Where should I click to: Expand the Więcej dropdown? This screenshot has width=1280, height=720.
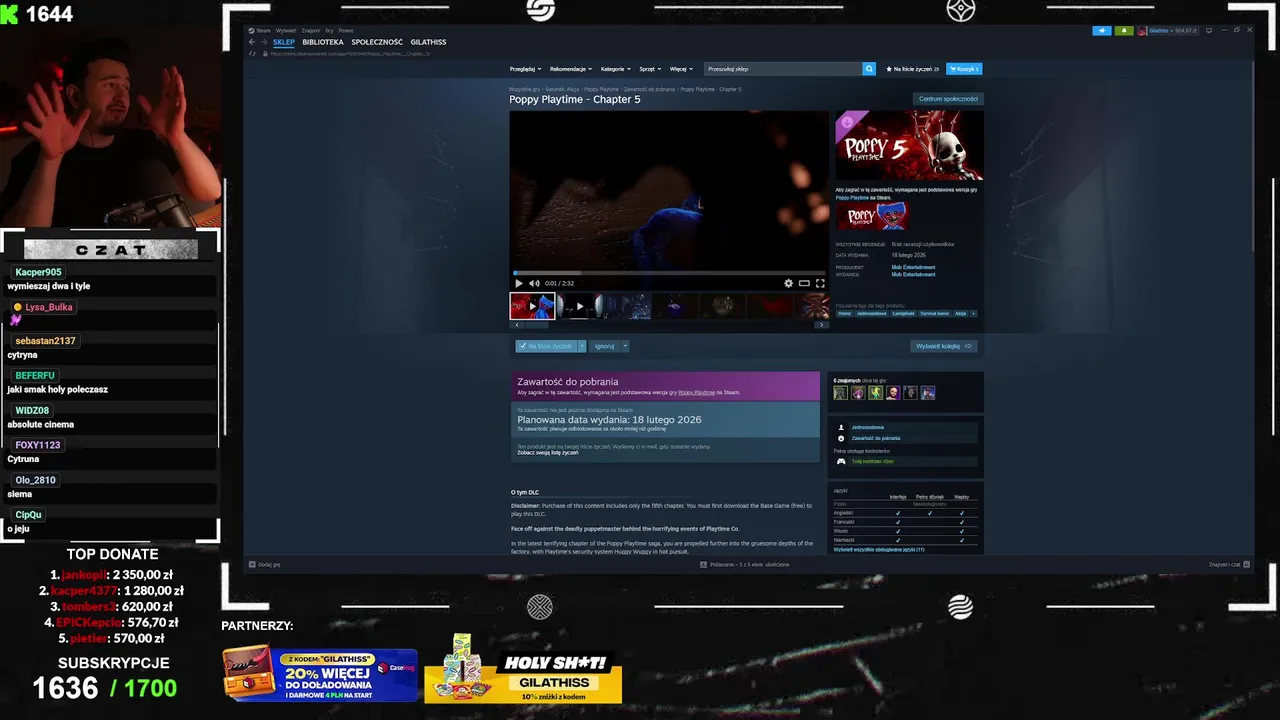[680, 69]
